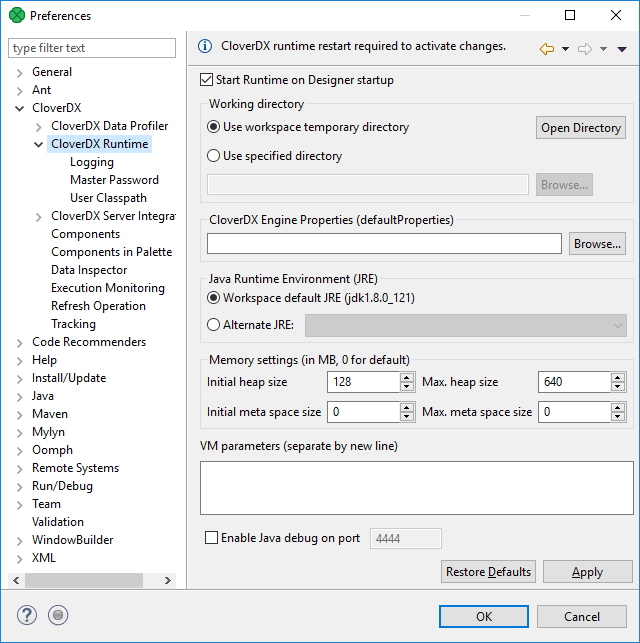Click the forward navigation arrow icon
This screenshot has width=640, height=643.
[585, 48]
